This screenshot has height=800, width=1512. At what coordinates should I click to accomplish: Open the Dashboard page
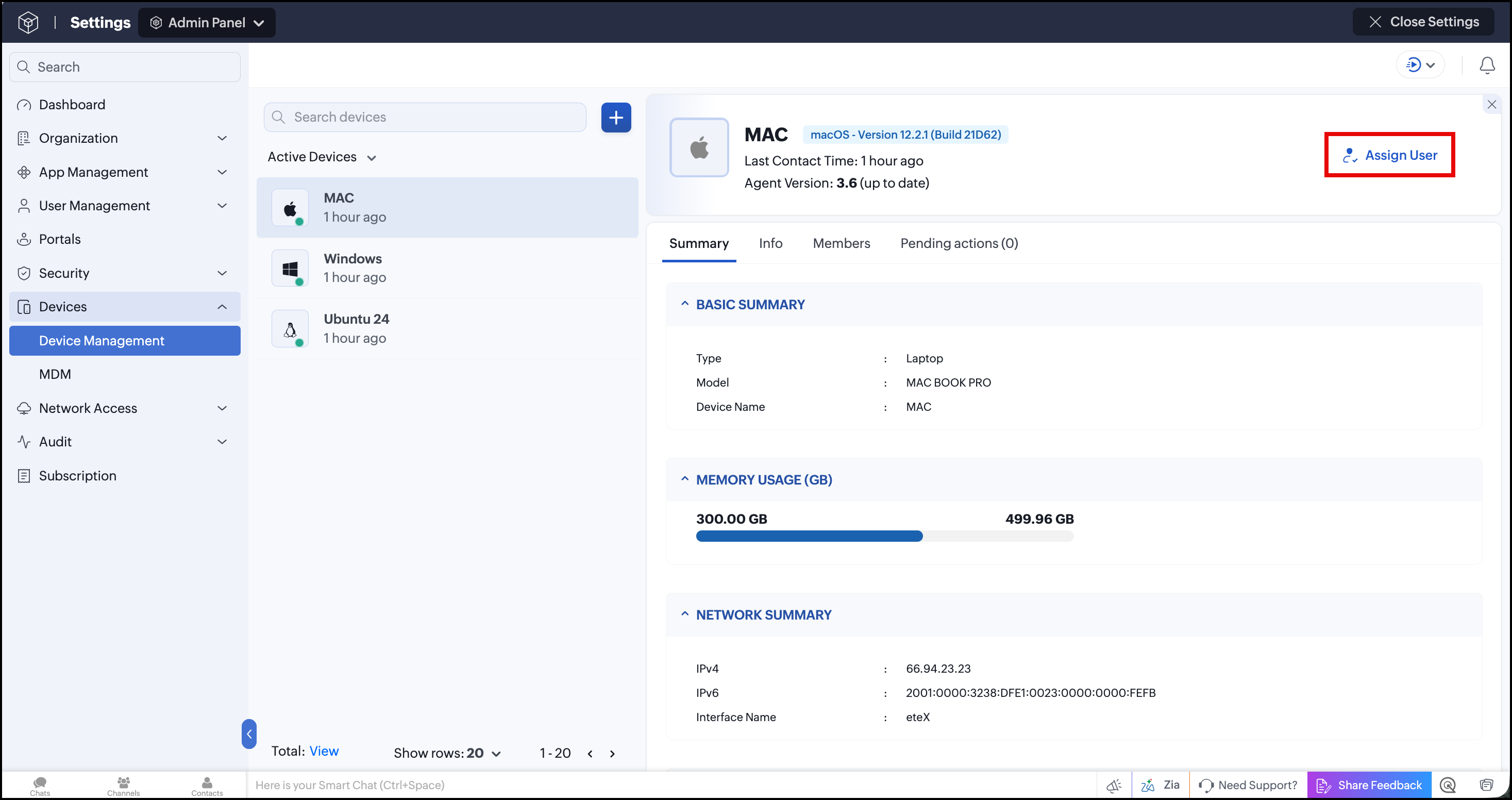125,105
